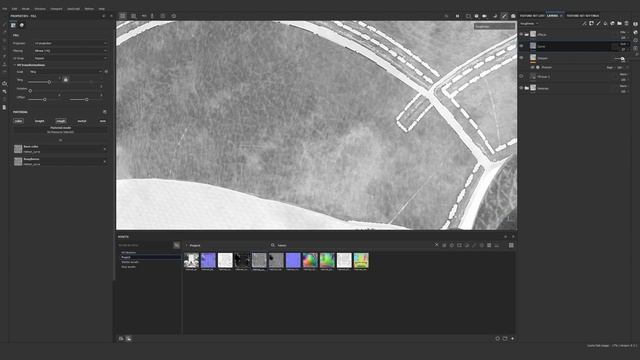This screenshot has height=360, width=640.
Task: Toggle the rough channel button in Material
Action: 61,121
